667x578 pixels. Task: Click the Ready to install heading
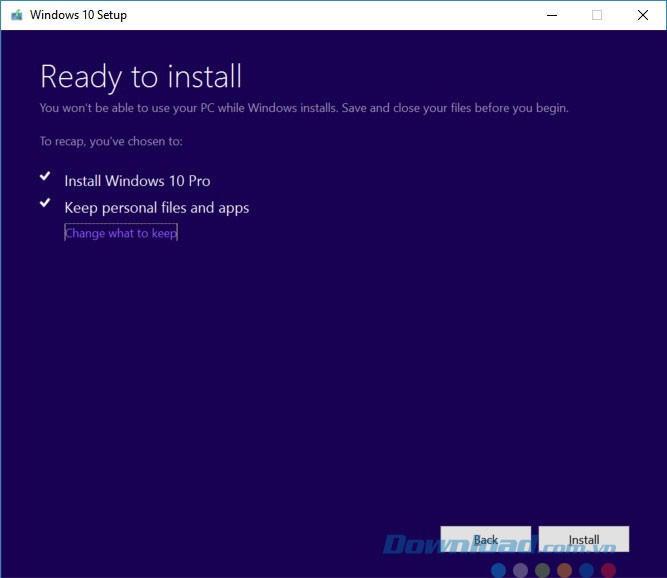coord(141,76)
